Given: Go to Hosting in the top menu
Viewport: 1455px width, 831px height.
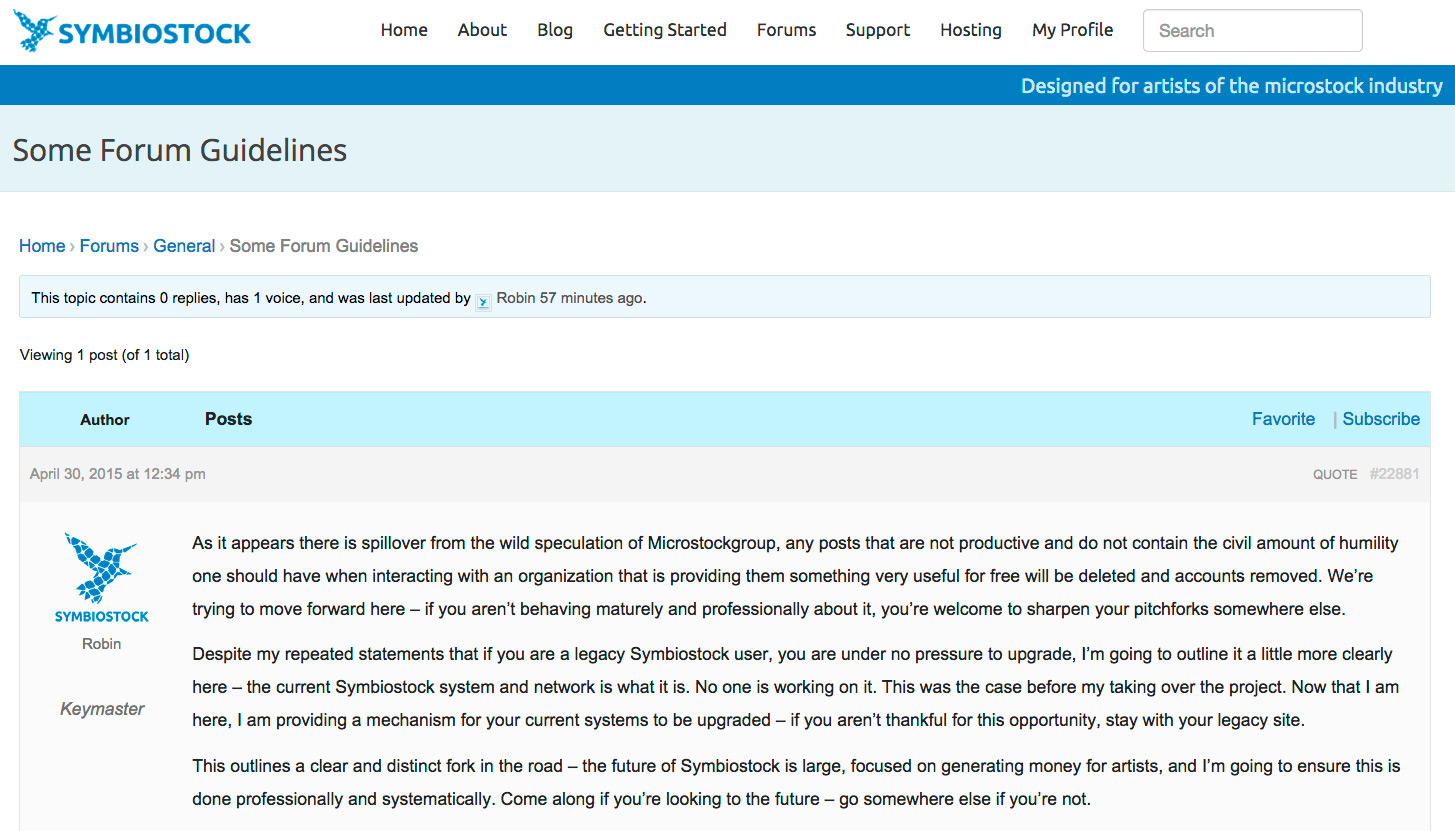Looking at the screenshot, I should tap(971, 30).
